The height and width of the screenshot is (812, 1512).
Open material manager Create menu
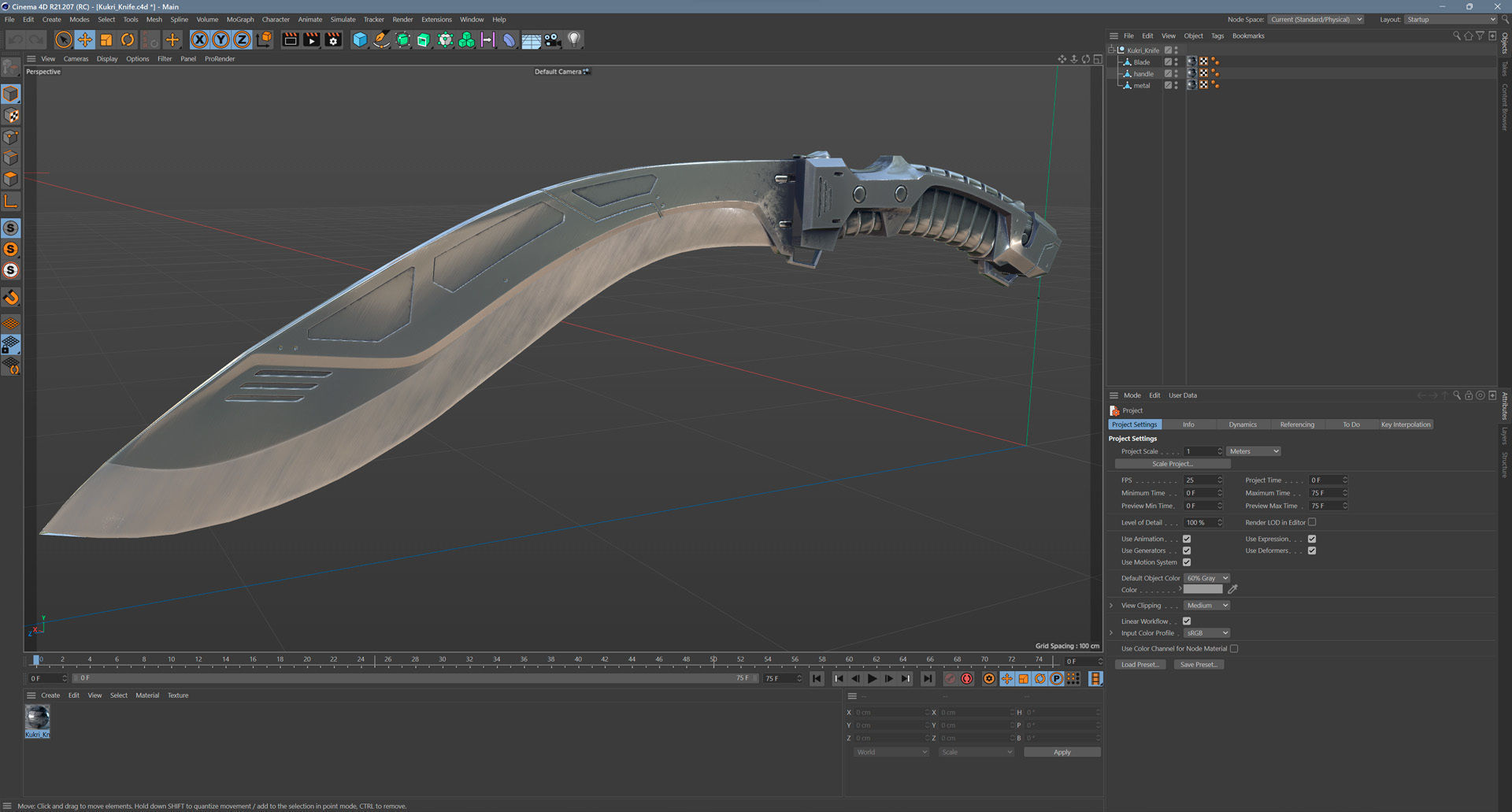[x=50, y=695]
